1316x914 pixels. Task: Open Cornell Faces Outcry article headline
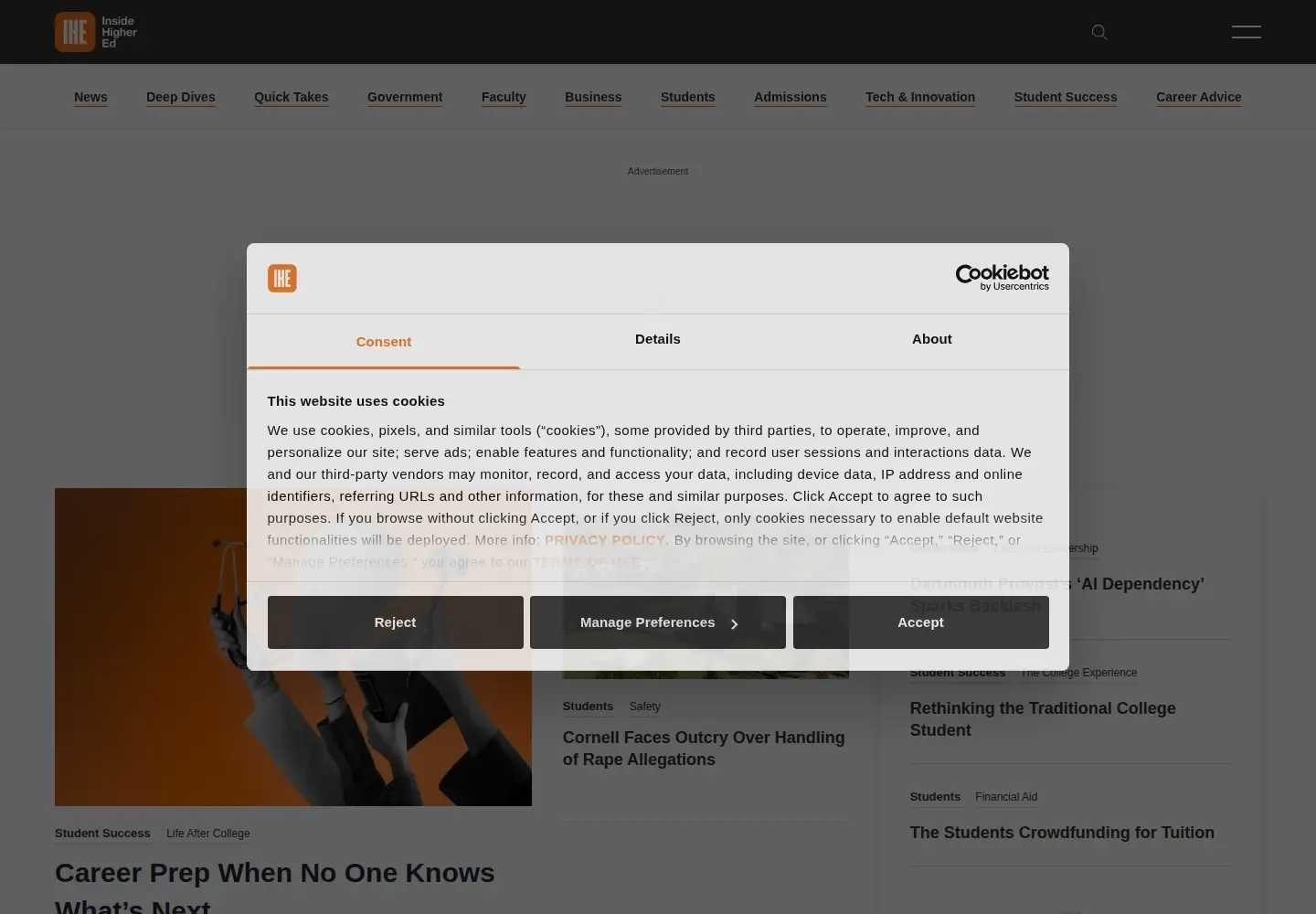pyautogui.click(x=704, y=749)
